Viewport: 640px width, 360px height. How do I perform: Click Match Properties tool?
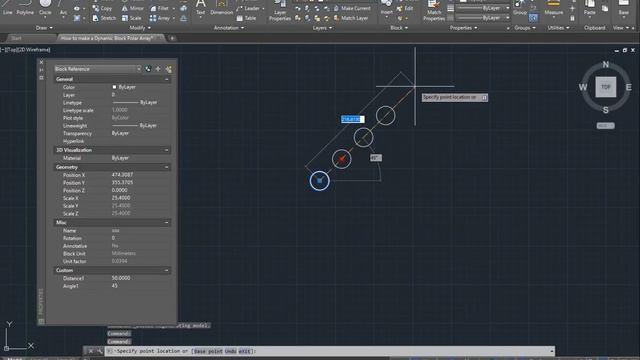tap(434, 11)
